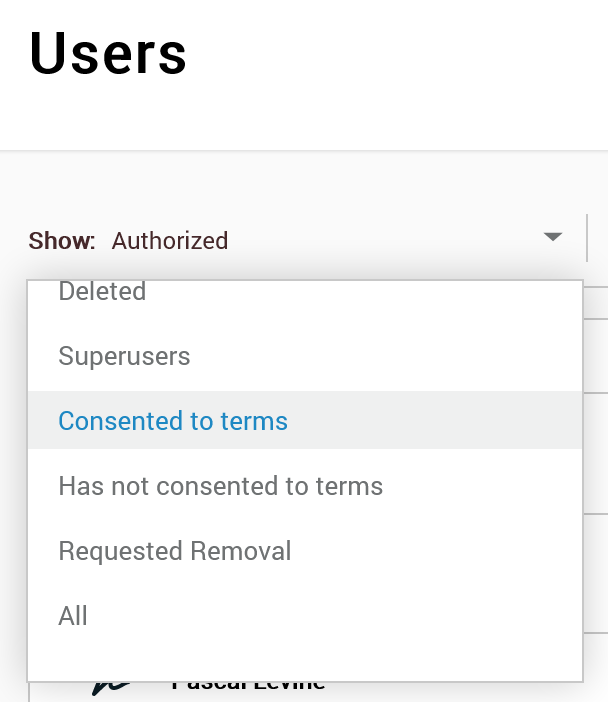Dismiss dropdown via white header area beside Users
Image resolution: width=608 pixels, height=702 pixels.
click(394, 54)
